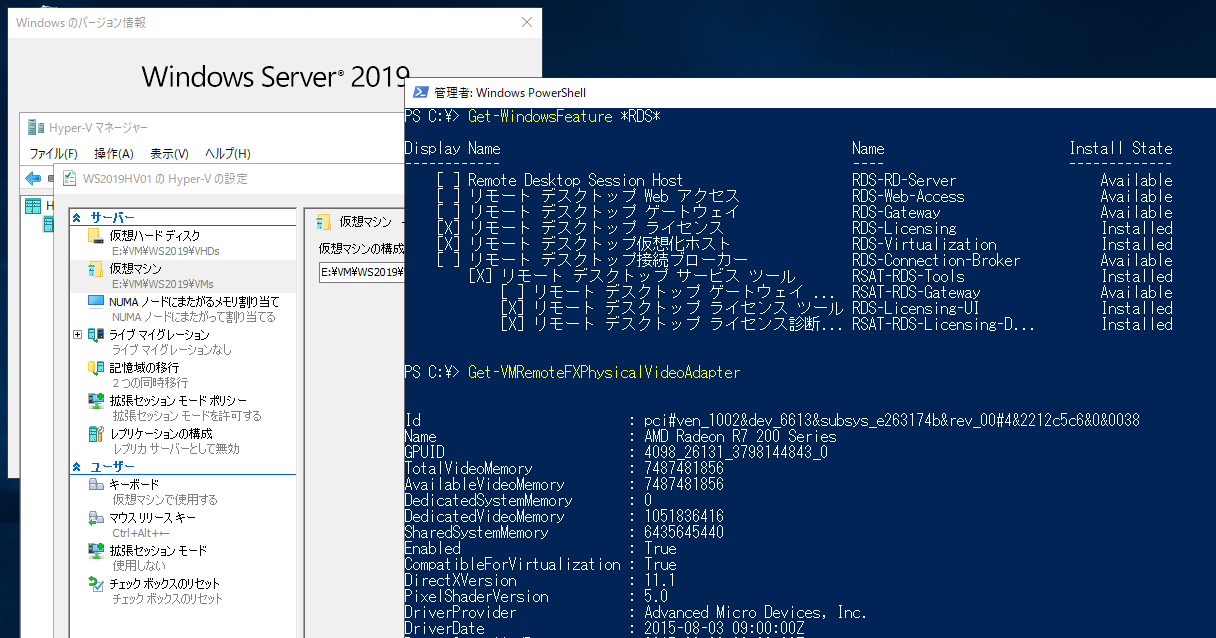Select the Hyper-V Manager root tree node icon
The image size is (1216, 638).
33,206
